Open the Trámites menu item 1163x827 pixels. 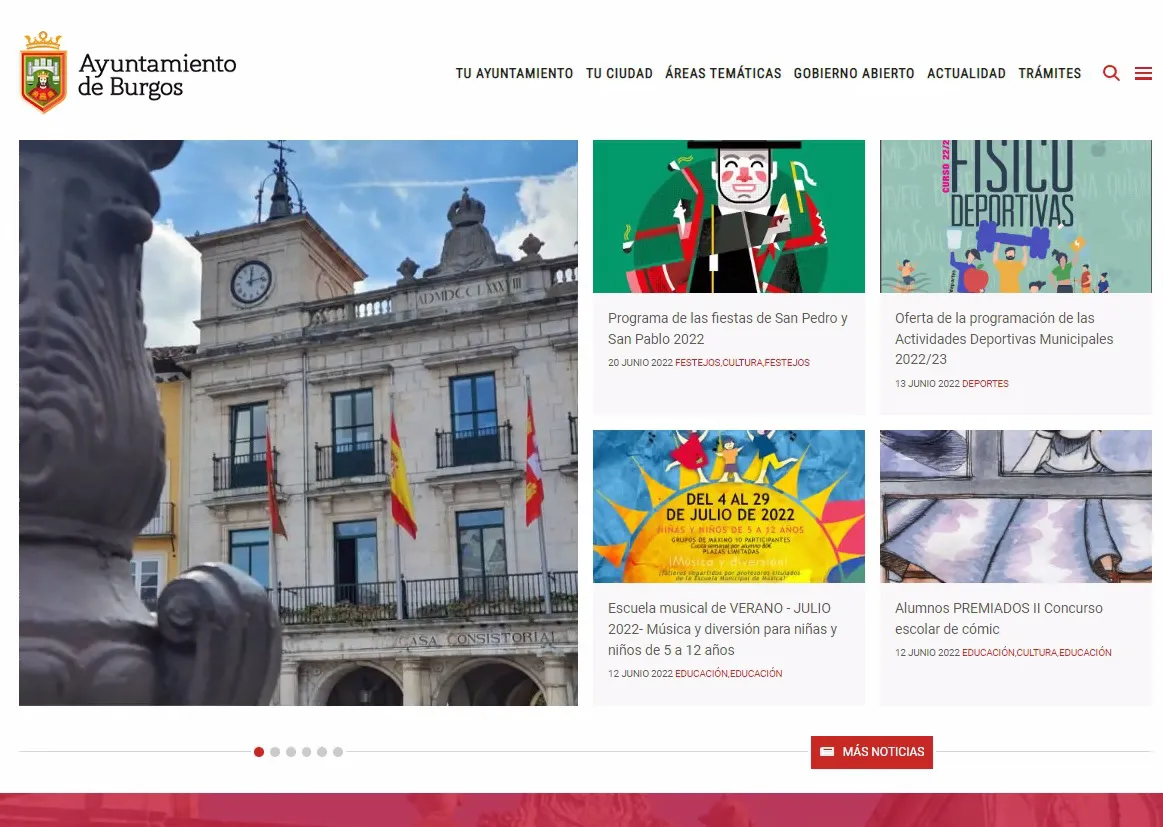pyautogui.click(x=1049, y=73)
